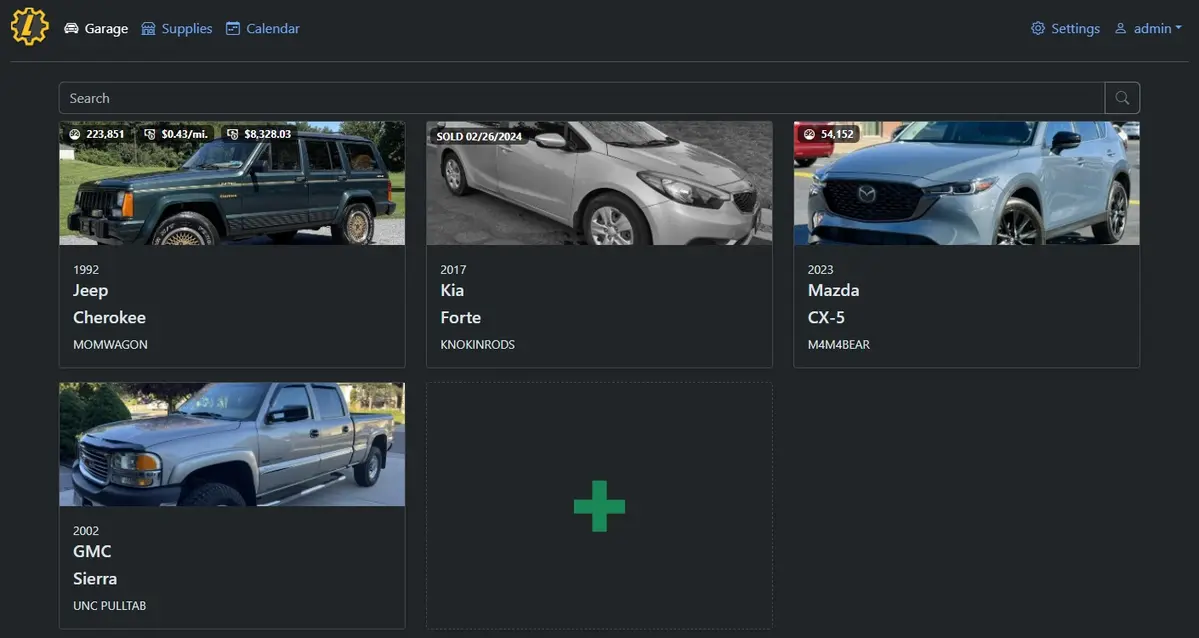This screenshot has width=1199, height=638.
Task: Click the M4M4BEAR license plate text
Action: point(839,345)
